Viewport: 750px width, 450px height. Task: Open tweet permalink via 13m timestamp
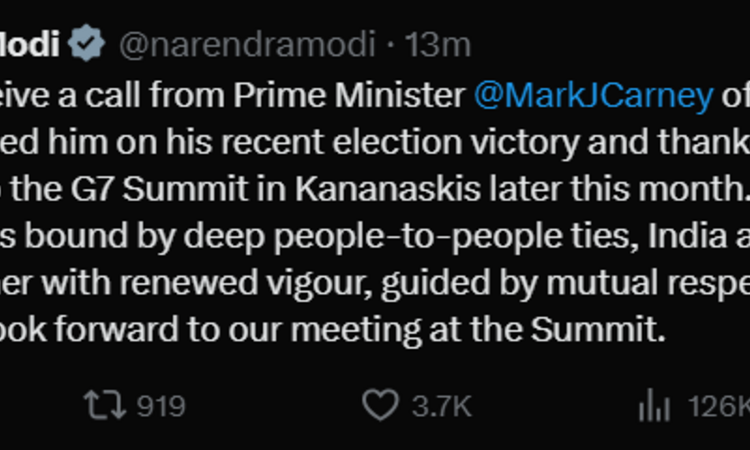point(438,44)
